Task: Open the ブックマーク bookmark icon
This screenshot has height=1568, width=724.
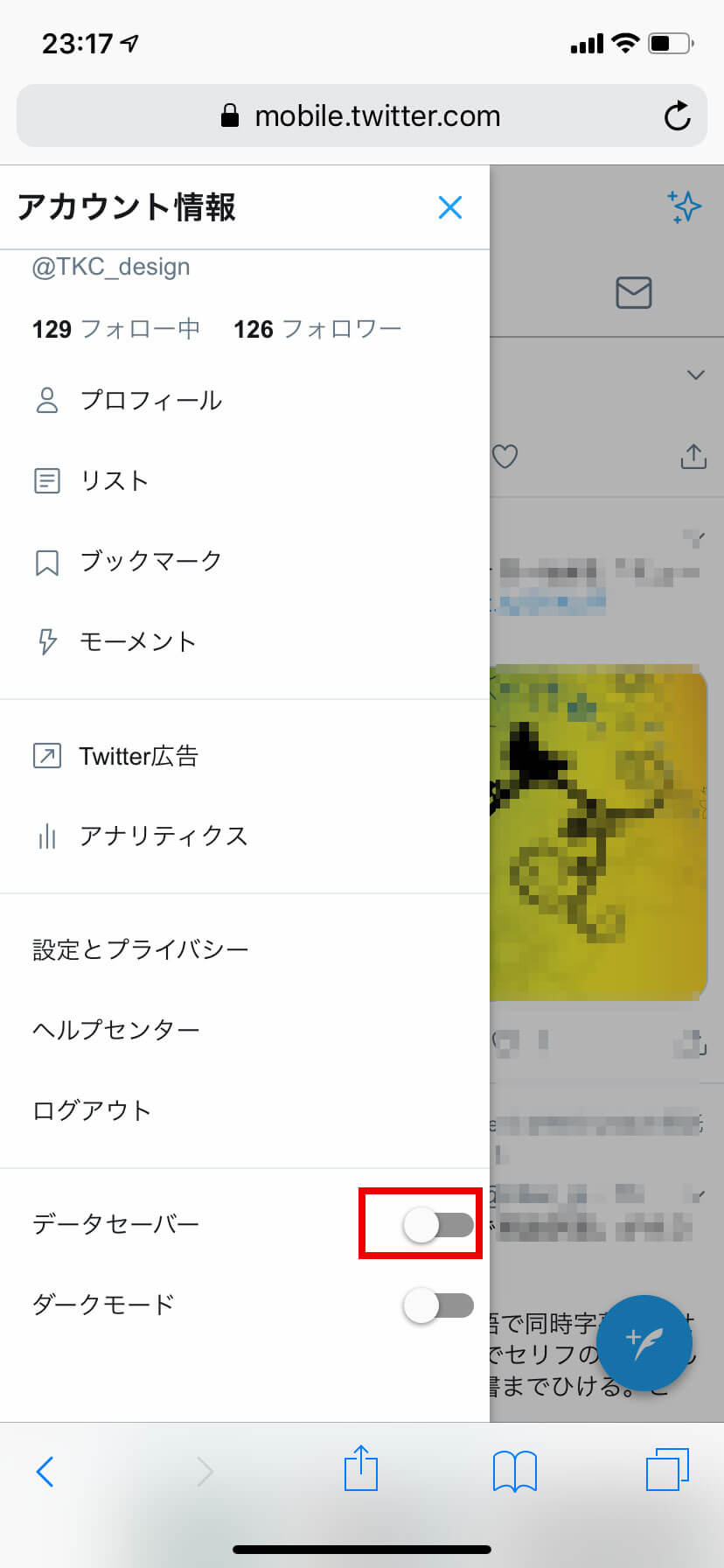Action: pyautogui.click(x=47, y=562)
